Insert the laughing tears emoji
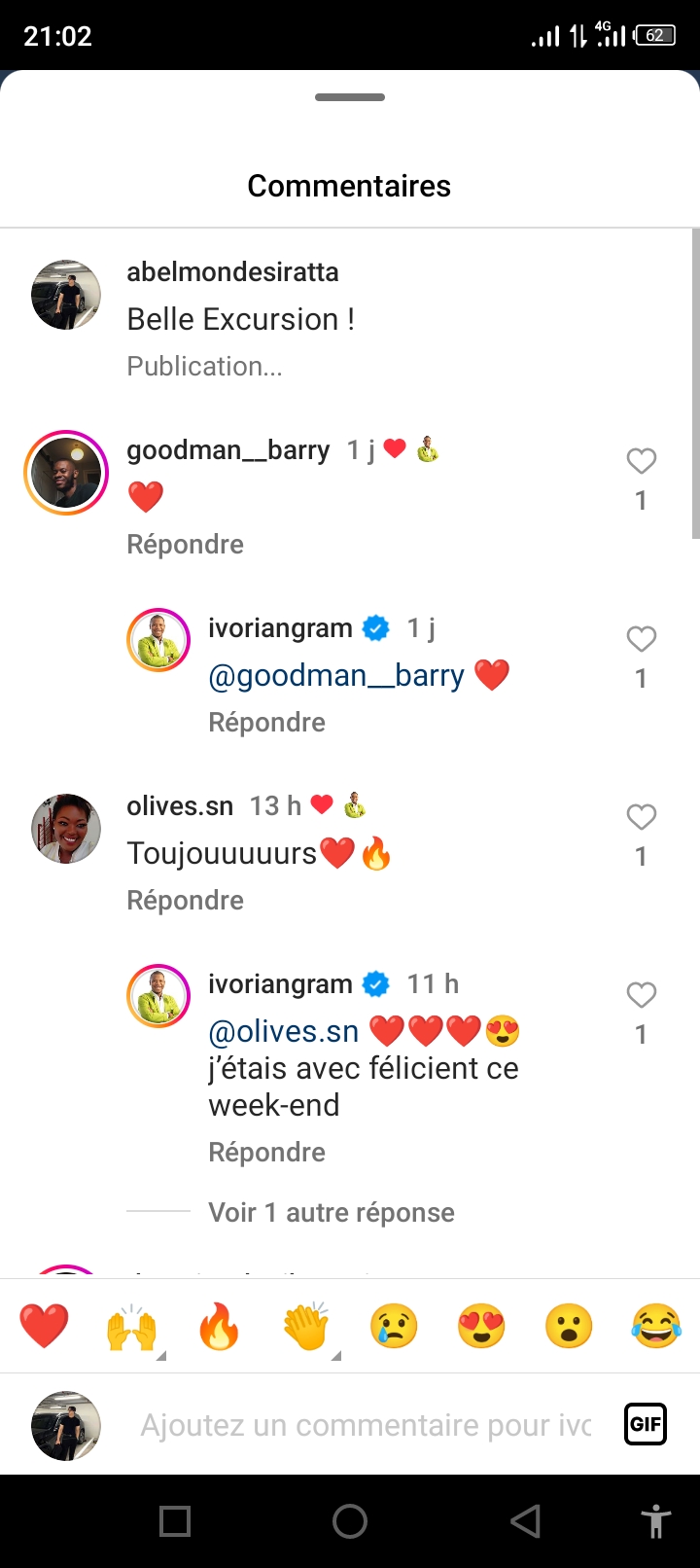This screenshot has width=700, height=1568. click(656, 1326)
